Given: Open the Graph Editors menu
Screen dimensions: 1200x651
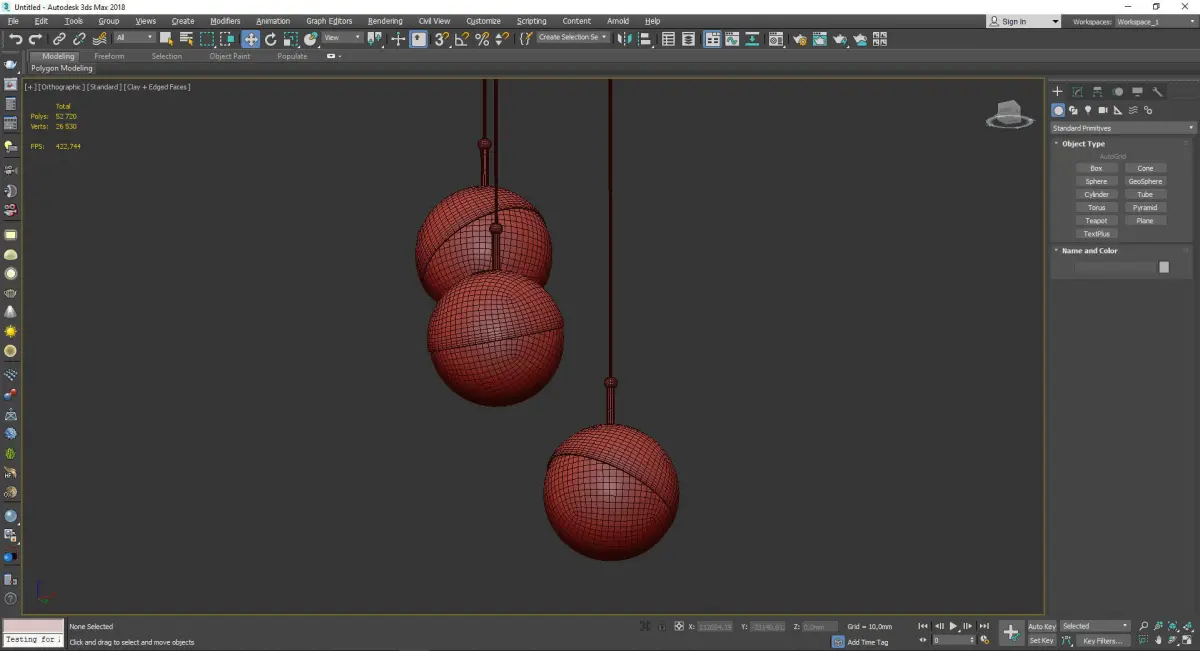Looking at the screenshot, I should pos(329,21).
